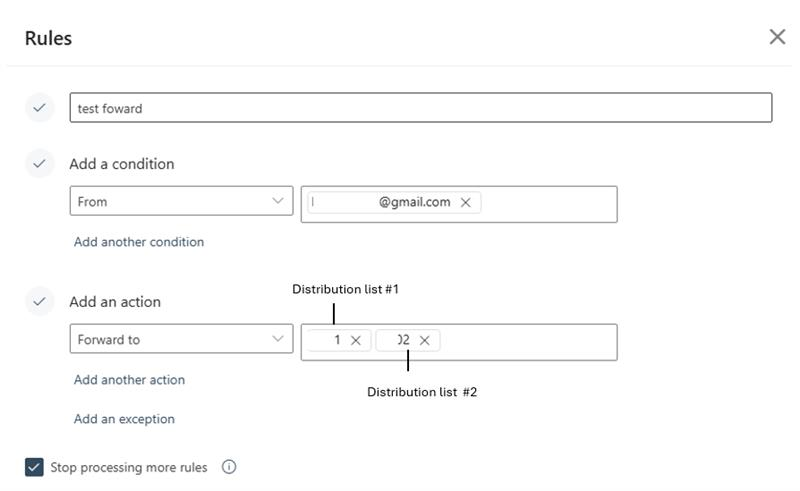Open info tooltip for Stop processing rules
800x491 pixels.
(x=229, y=467)
